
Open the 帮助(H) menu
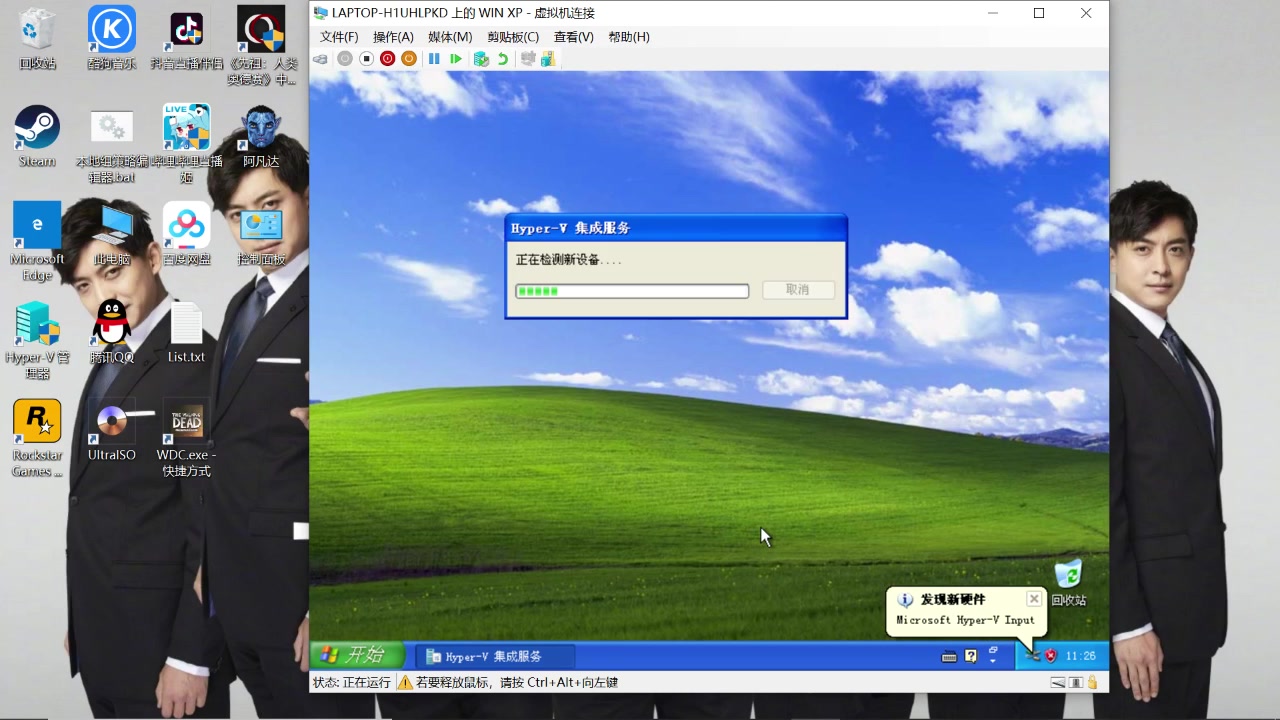[x=629, y=37]
